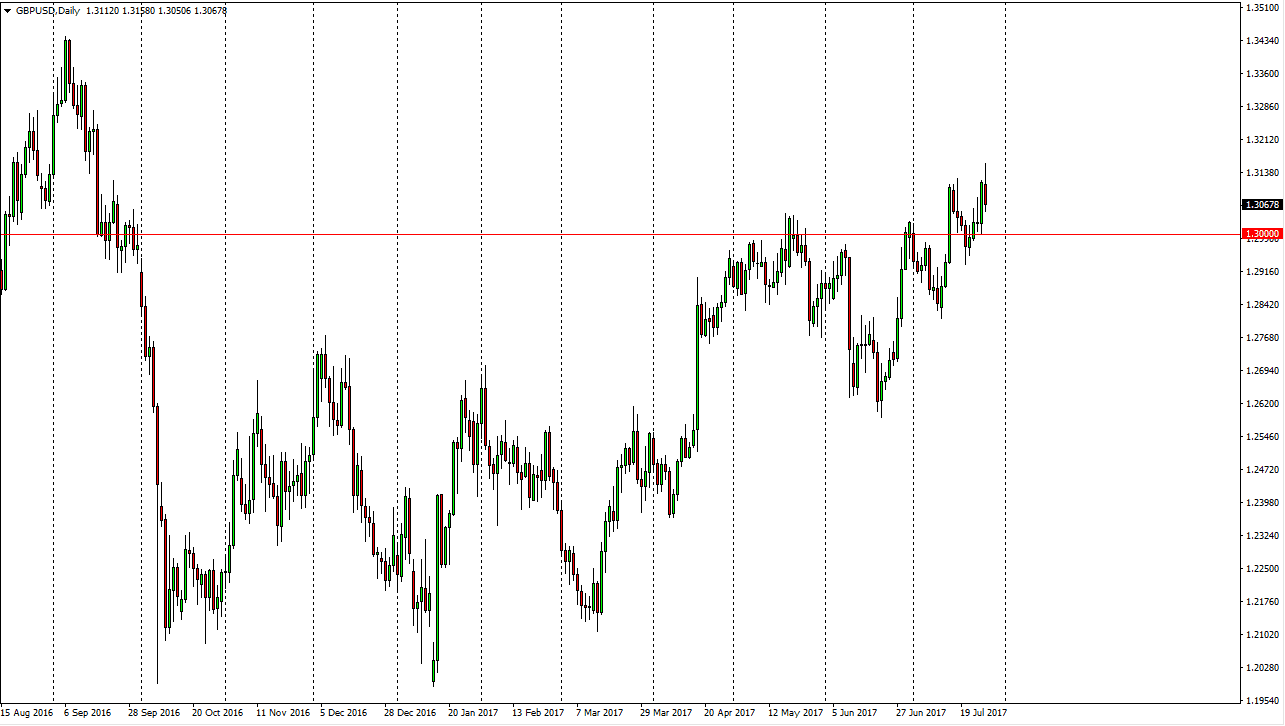Click the low price 1.30506 in the header
The height and width of the screenshot is (726, 1285).
[176, 11]
